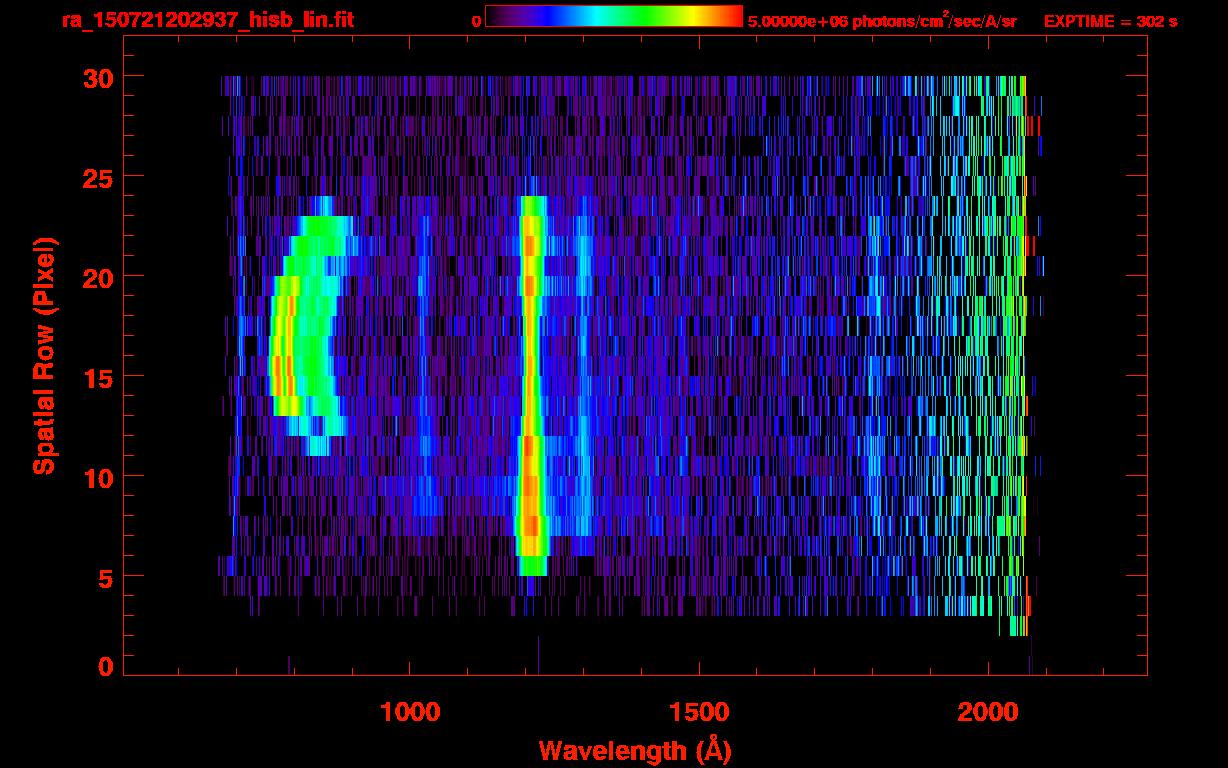This screenshot has width=1228, height=768.
Task: Click the green noisy band near 2050 Å
Action: tap(1018, 355)
